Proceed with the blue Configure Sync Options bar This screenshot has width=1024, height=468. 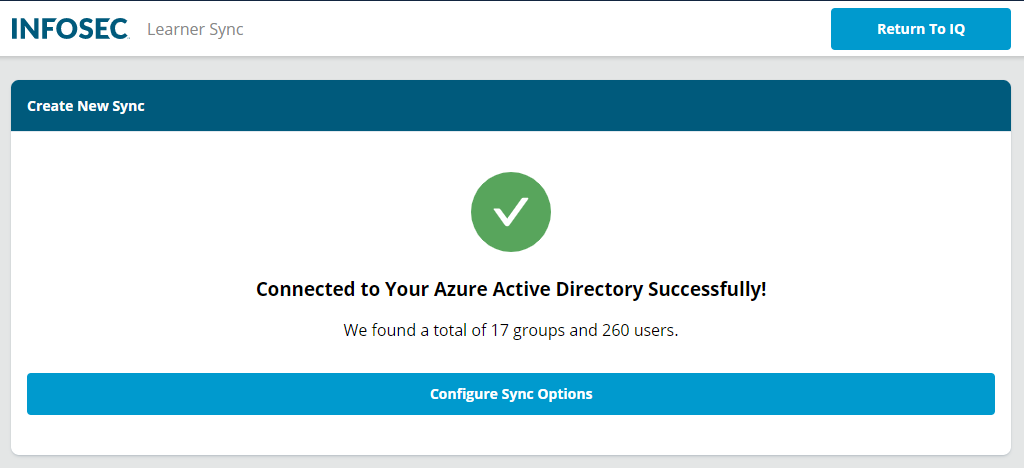point(511,394)
